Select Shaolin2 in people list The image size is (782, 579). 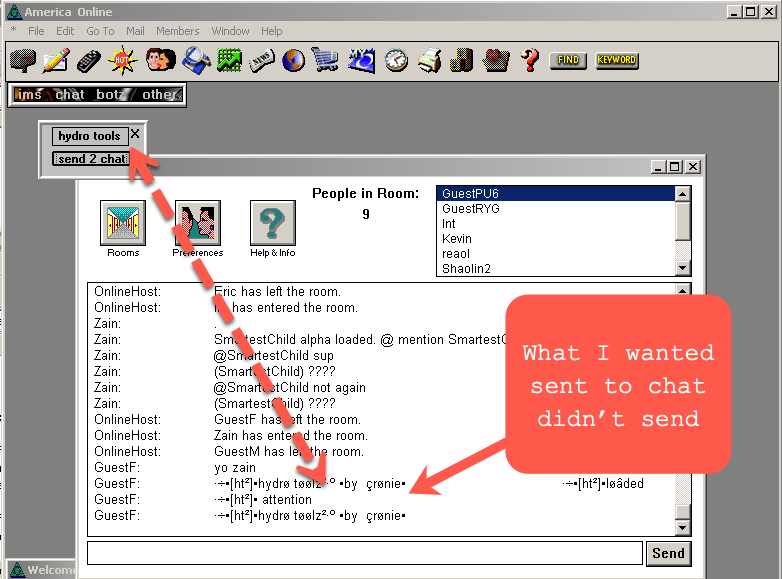(556, 268)
